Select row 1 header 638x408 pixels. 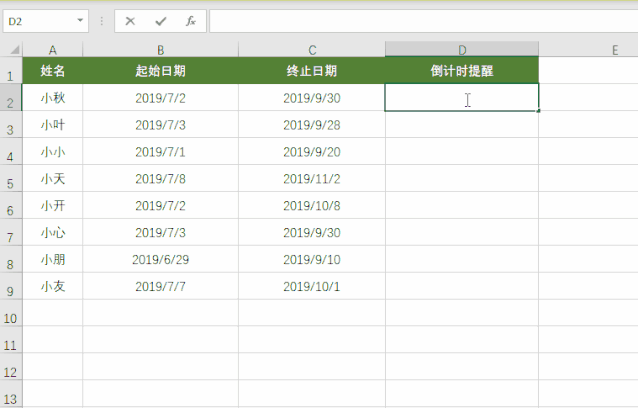coord(11,71)
